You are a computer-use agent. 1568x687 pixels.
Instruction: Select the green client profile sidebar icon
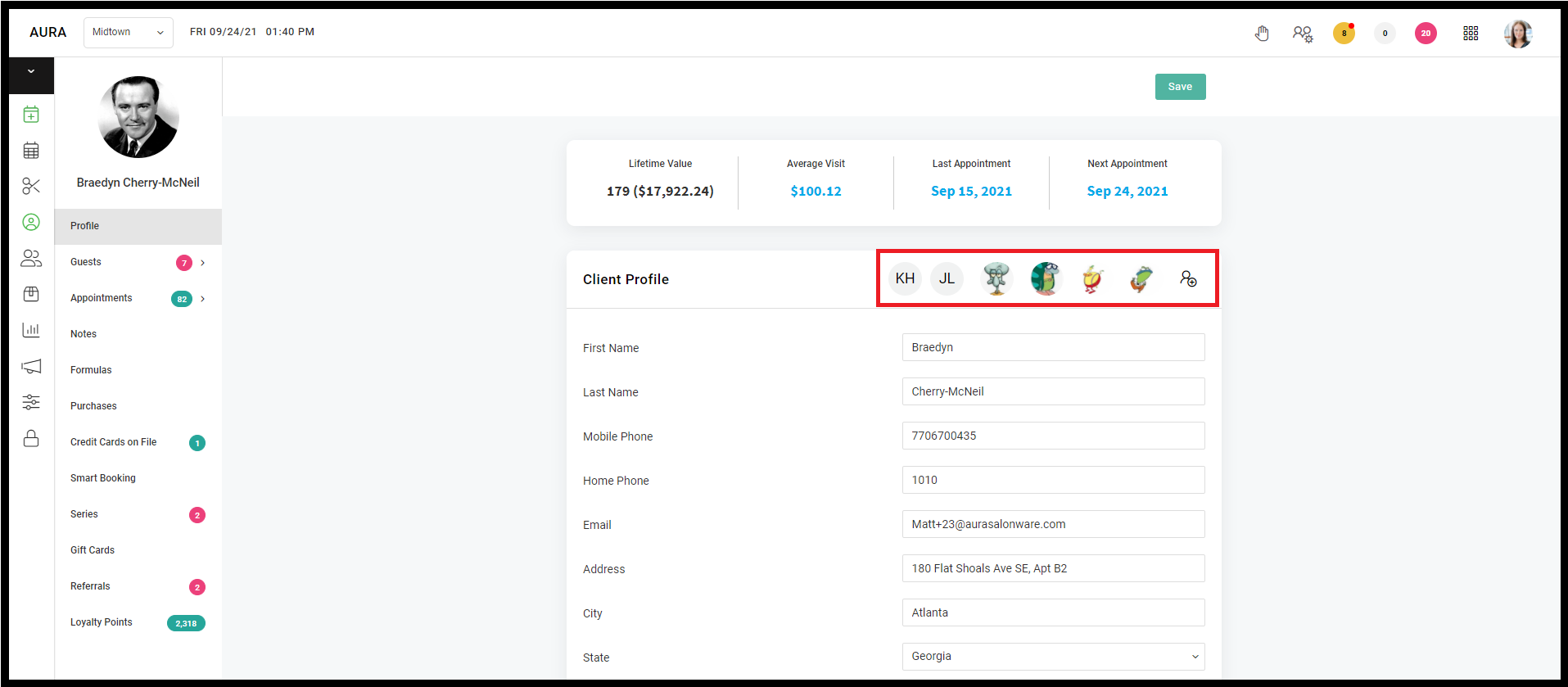pyautogui.click(x=31, y=222)
